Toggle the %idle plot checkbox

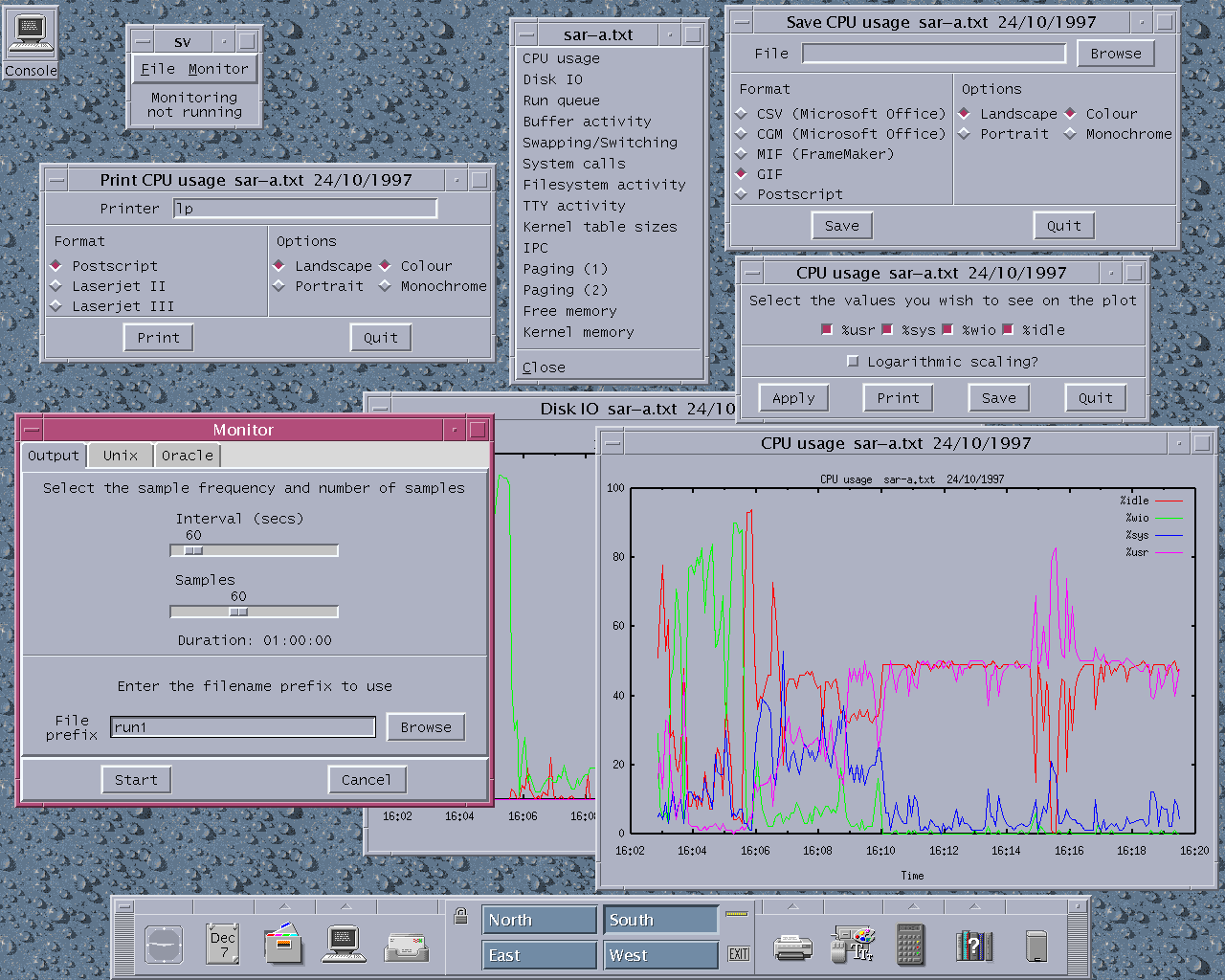click(x=1008, y=329)
